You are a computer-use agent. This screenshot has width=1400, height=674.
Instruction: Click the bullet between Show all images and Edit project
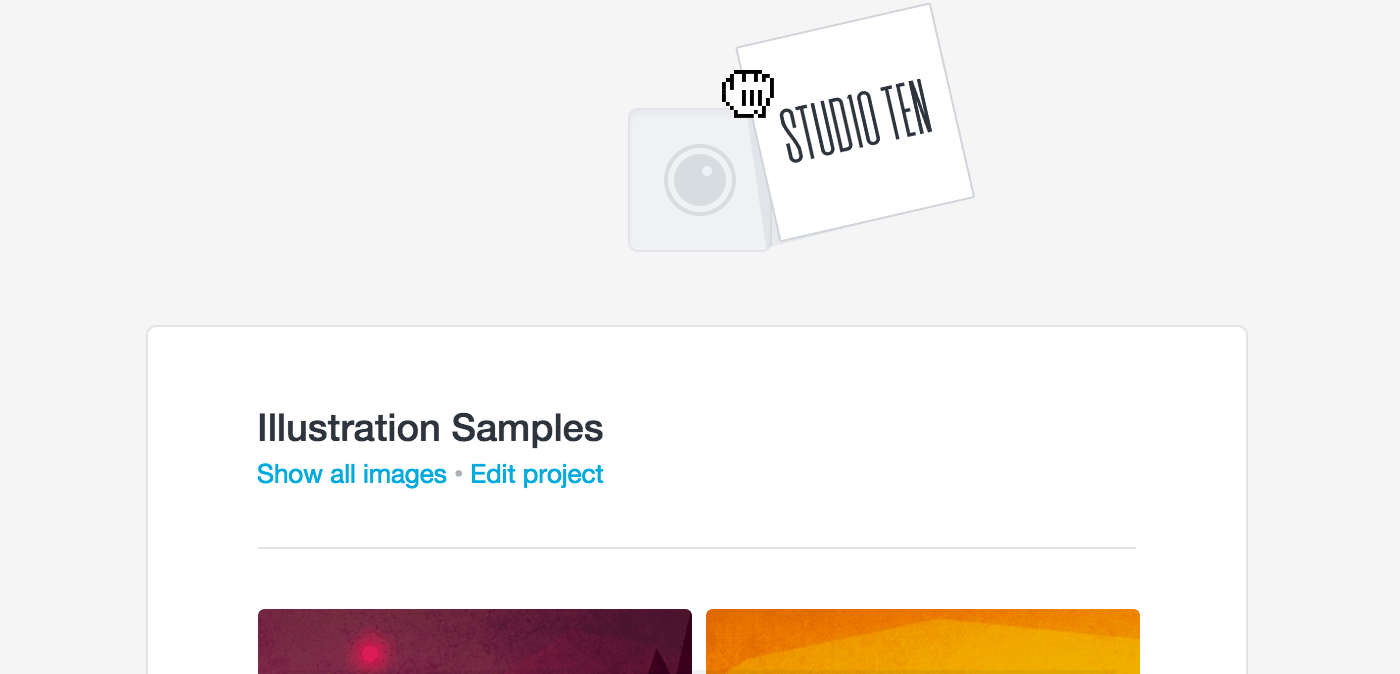(x=459, y=474)
